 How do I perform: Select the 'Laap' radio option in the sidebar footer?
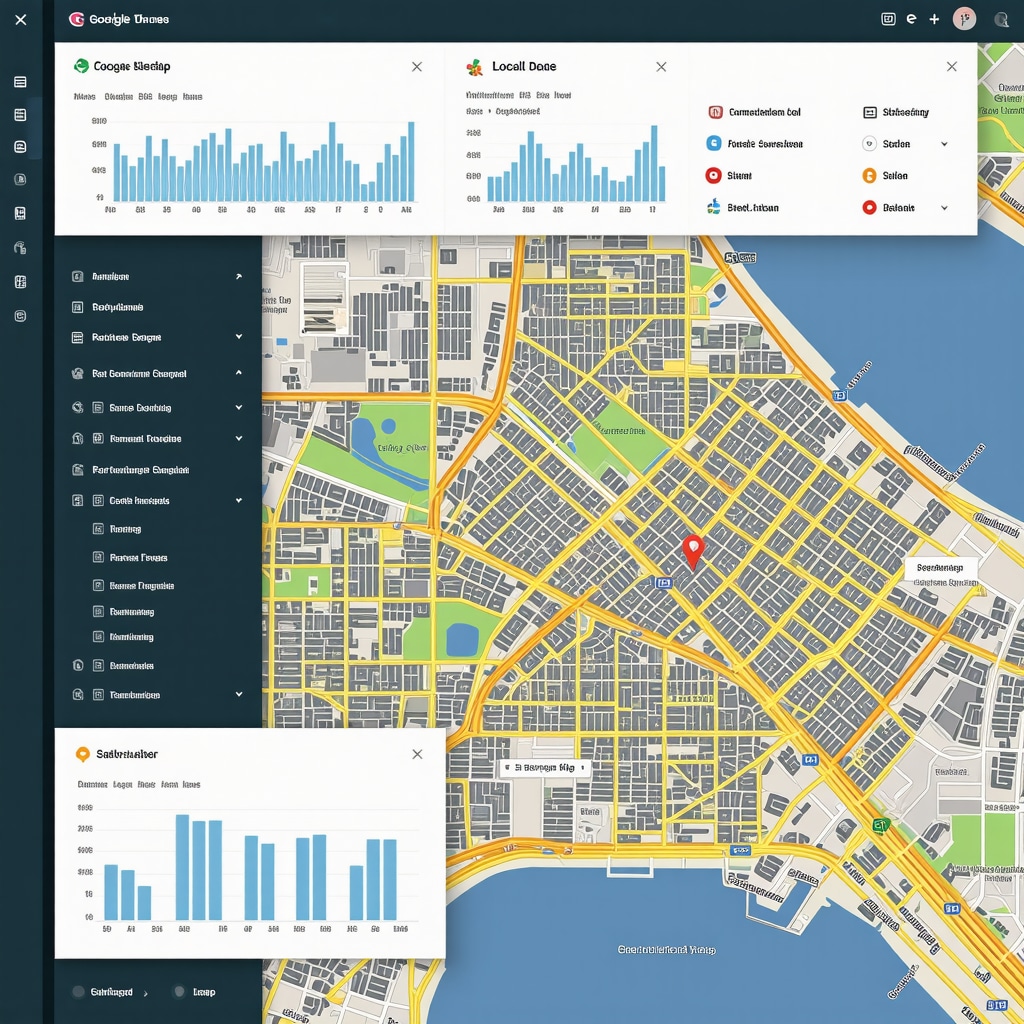(179, 992)
